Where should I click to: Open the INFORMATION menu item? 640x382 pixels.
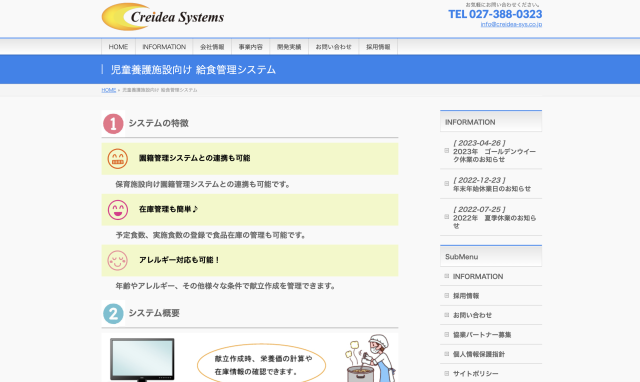tap(164, 47)
